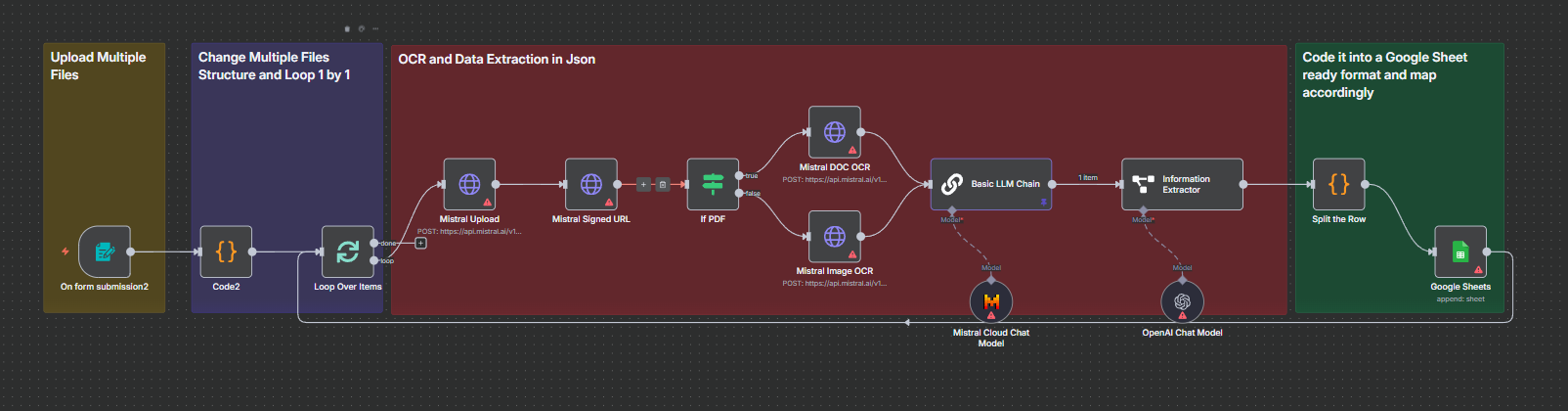Open the Basic LLM Chain node
1568x411 pixels.
coord(991,184)
